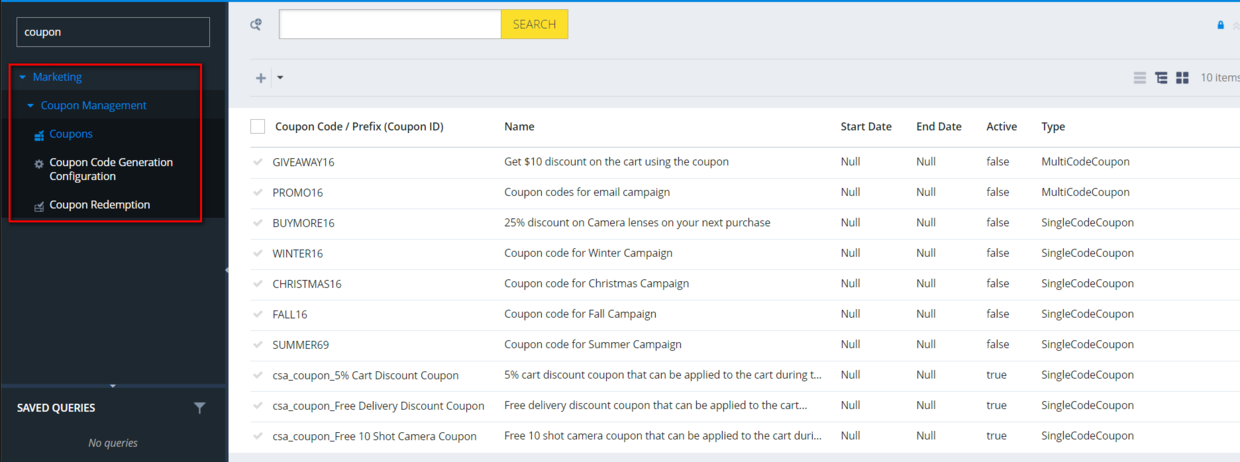Click the Coupon Code Generation gear icon
Screen dimensions: 1240x462
click(x=39, y=164)
